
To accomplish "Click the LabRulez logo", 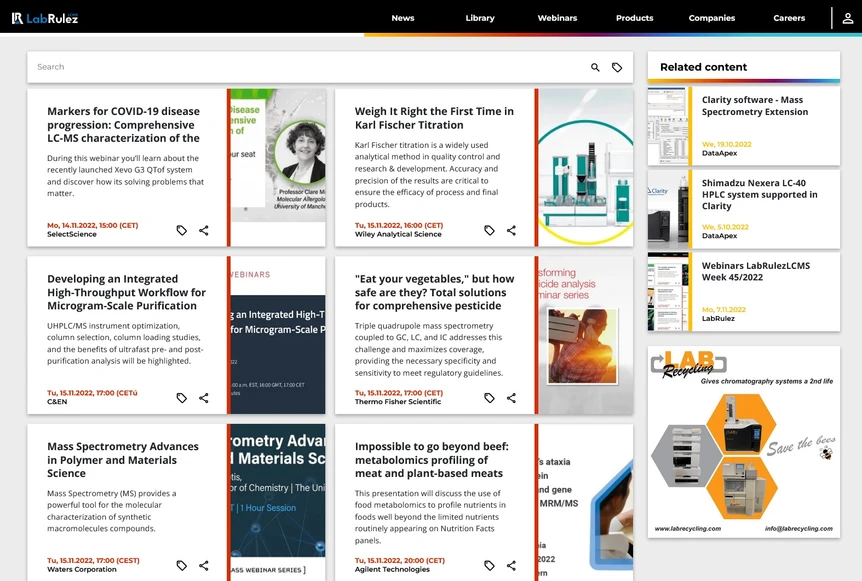I will [x=45, y=18].
